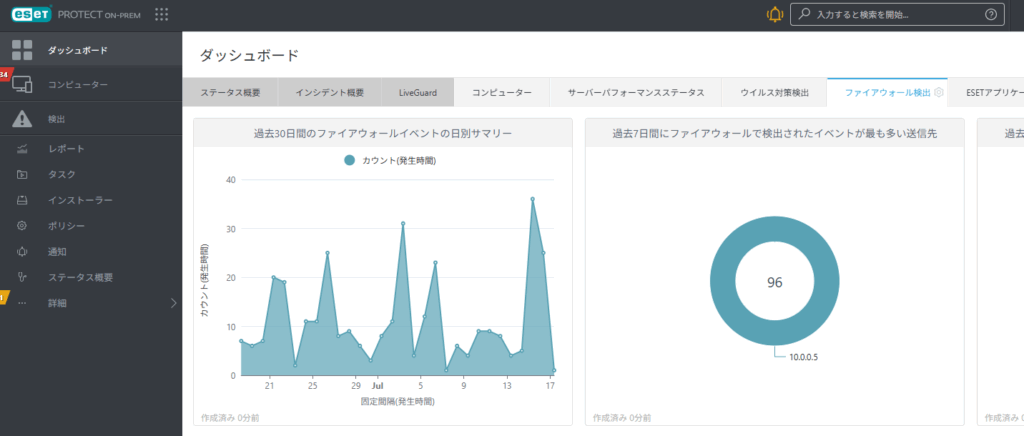
Task: Open 検出 via the warning triangle icon
Action: pyautogui.click(x=22, y=119)
